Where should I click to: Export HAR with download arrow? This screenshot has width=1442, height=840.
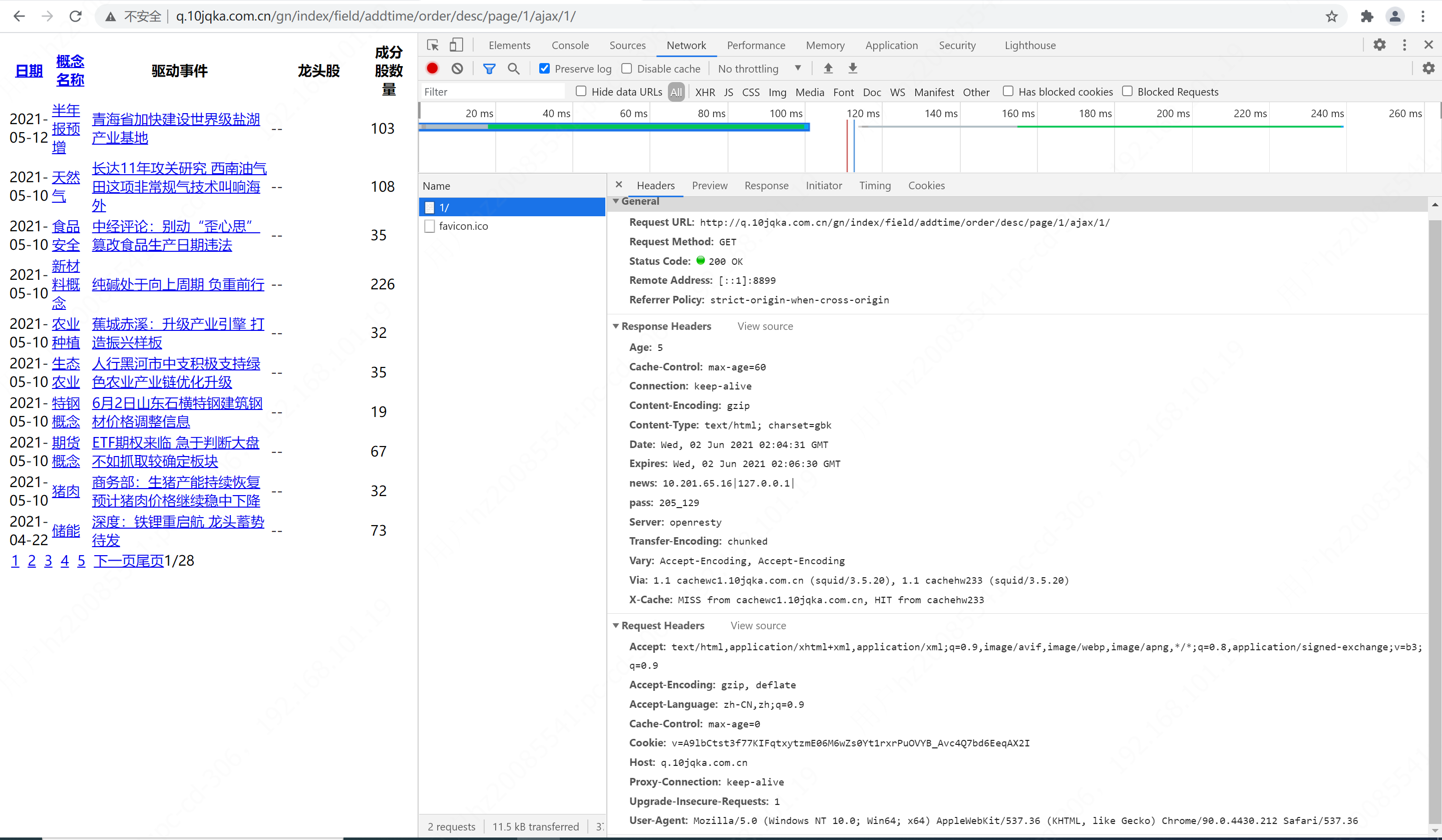[x=853, y=69]
